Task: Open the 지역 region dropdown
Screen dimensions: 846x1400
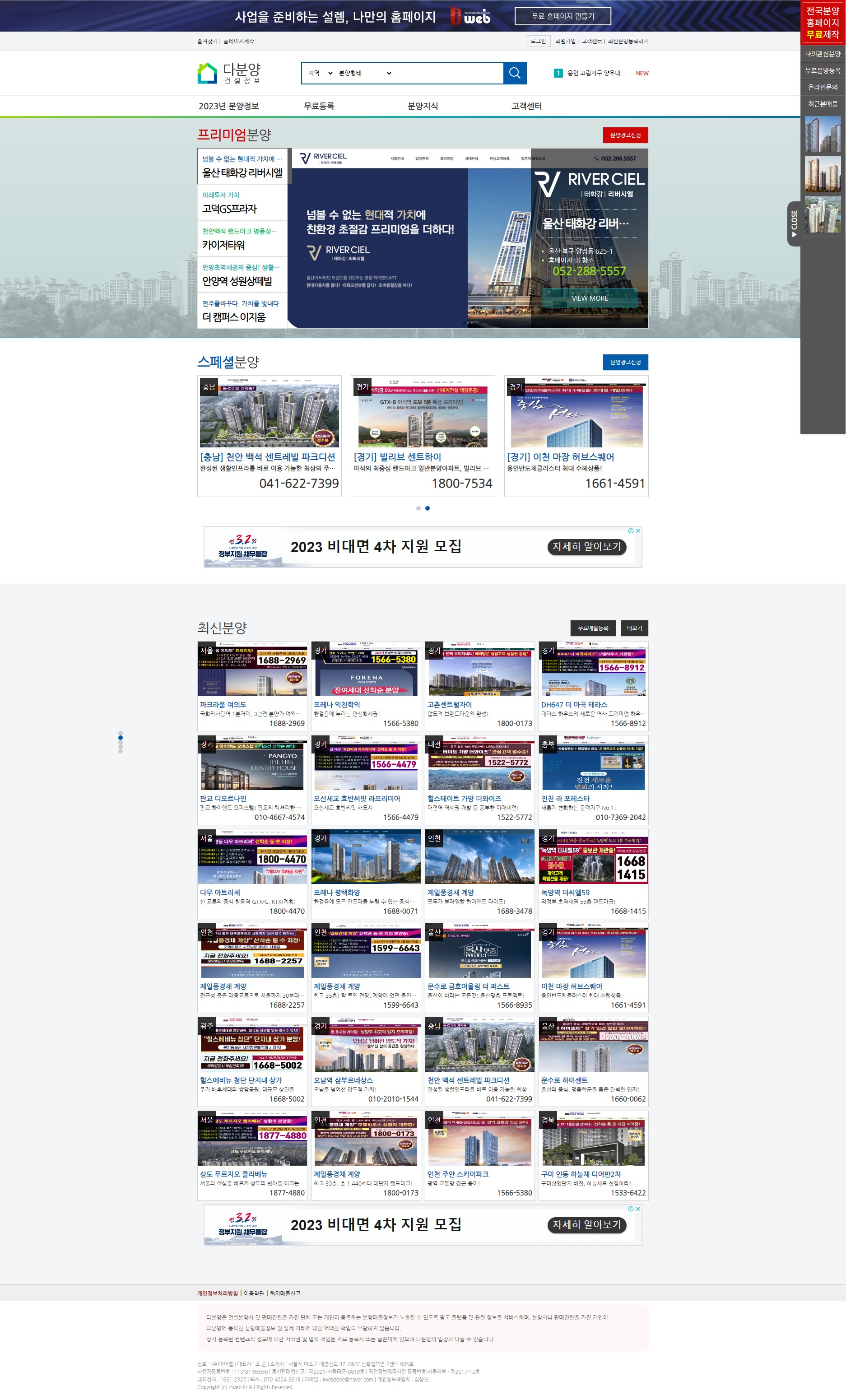Action: click(321, 73)
